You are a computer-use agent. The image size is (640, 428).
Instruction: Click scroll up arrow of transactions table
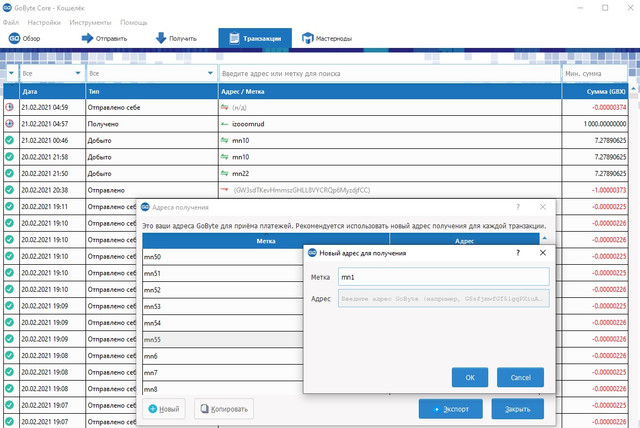coord(633,88)
